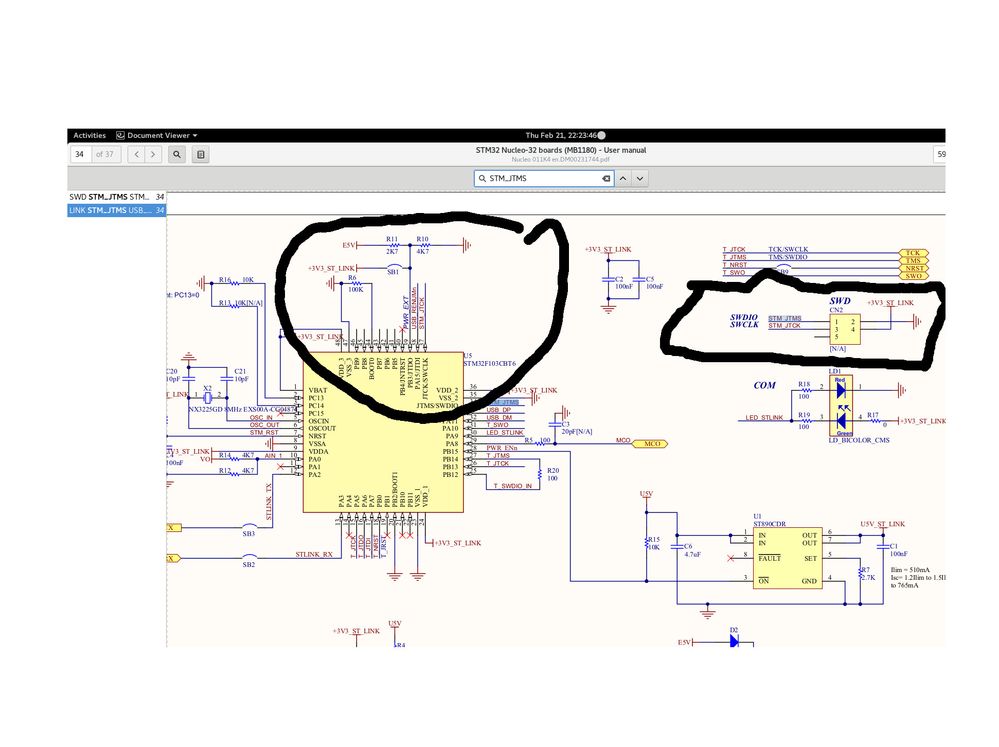Open the Activities overview
Image resolution: width=999 pixels, height=747 pixels.
(89, 135)
